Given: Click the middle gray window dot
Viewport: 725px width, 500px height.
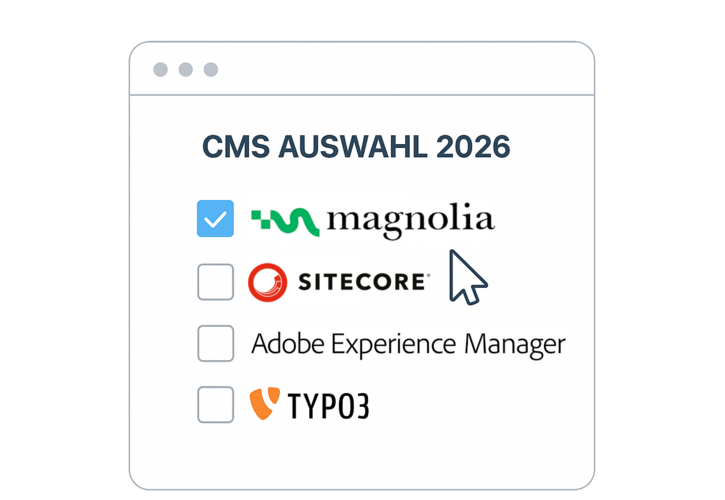Looking at the screenshot, I should [185, 70].
